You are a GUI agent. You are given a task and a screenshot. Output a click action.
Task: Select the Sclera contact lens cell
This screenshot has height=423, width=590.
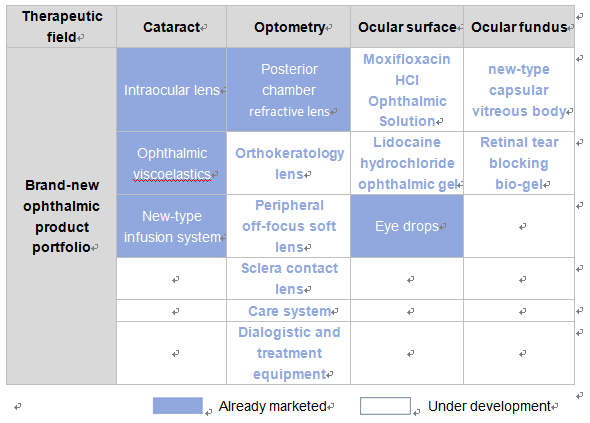coord(289,278)
